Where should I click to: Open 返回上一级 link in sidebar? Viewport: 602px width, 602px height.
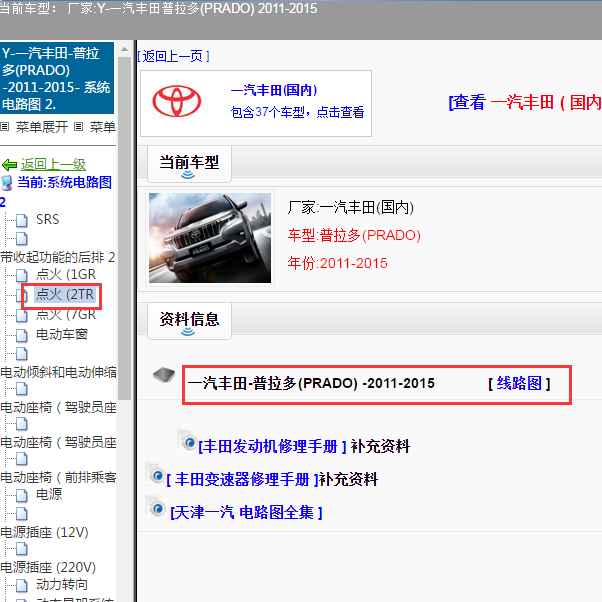53,165
